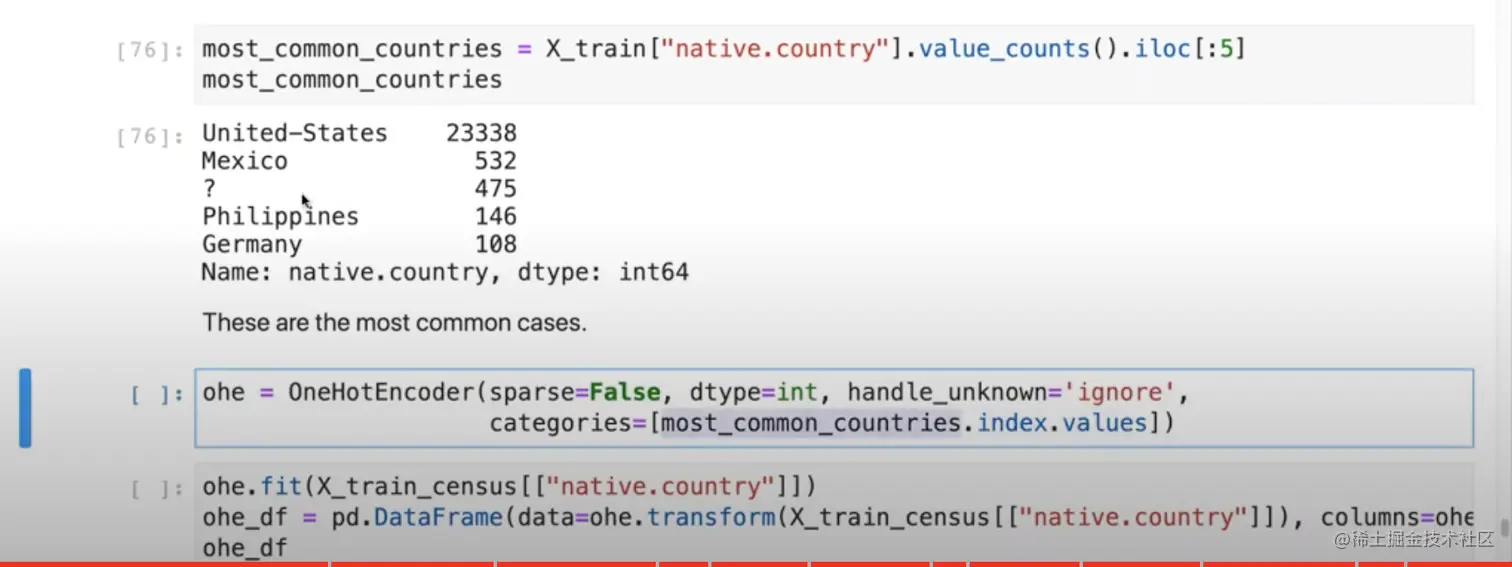Click the output prompt '[76]:' beside United-States

tap(150, 137)
